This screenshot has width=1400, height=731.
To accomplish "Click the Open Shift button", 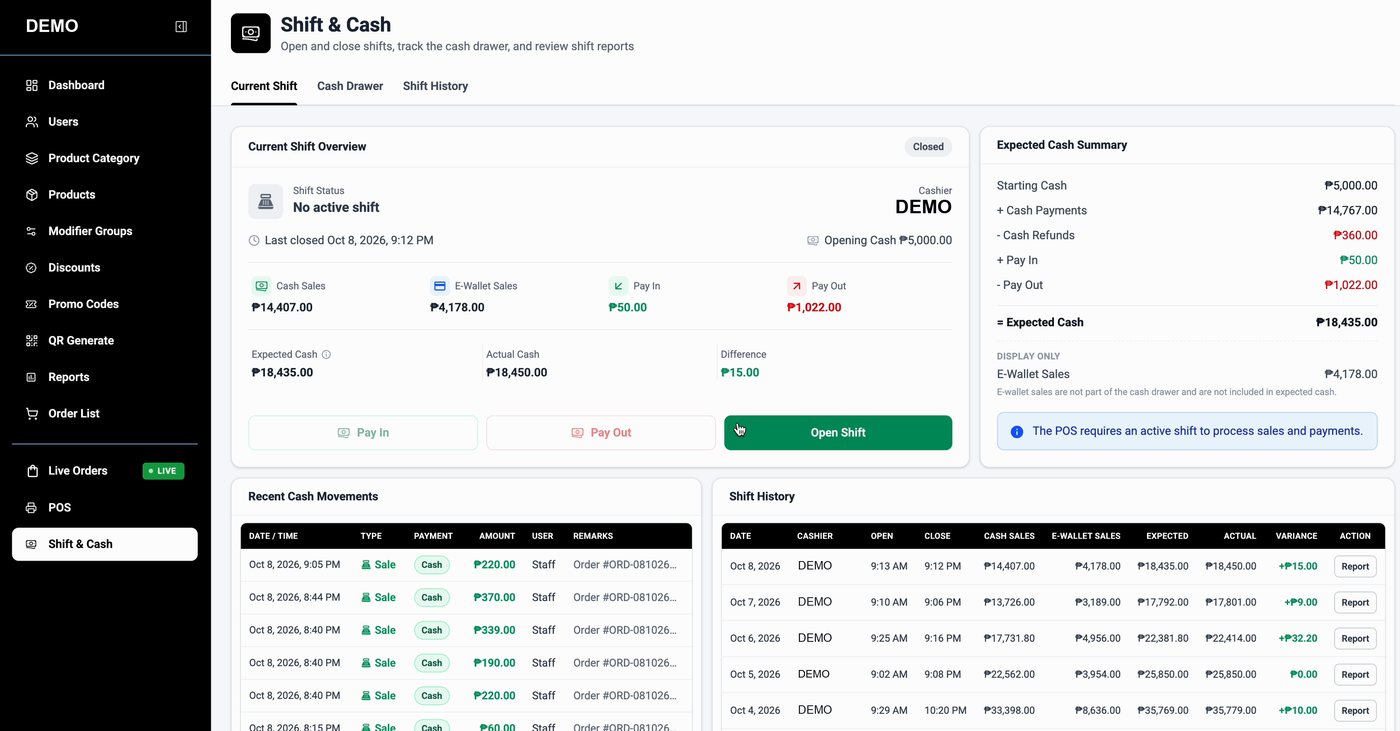I will tap(838, 433).
